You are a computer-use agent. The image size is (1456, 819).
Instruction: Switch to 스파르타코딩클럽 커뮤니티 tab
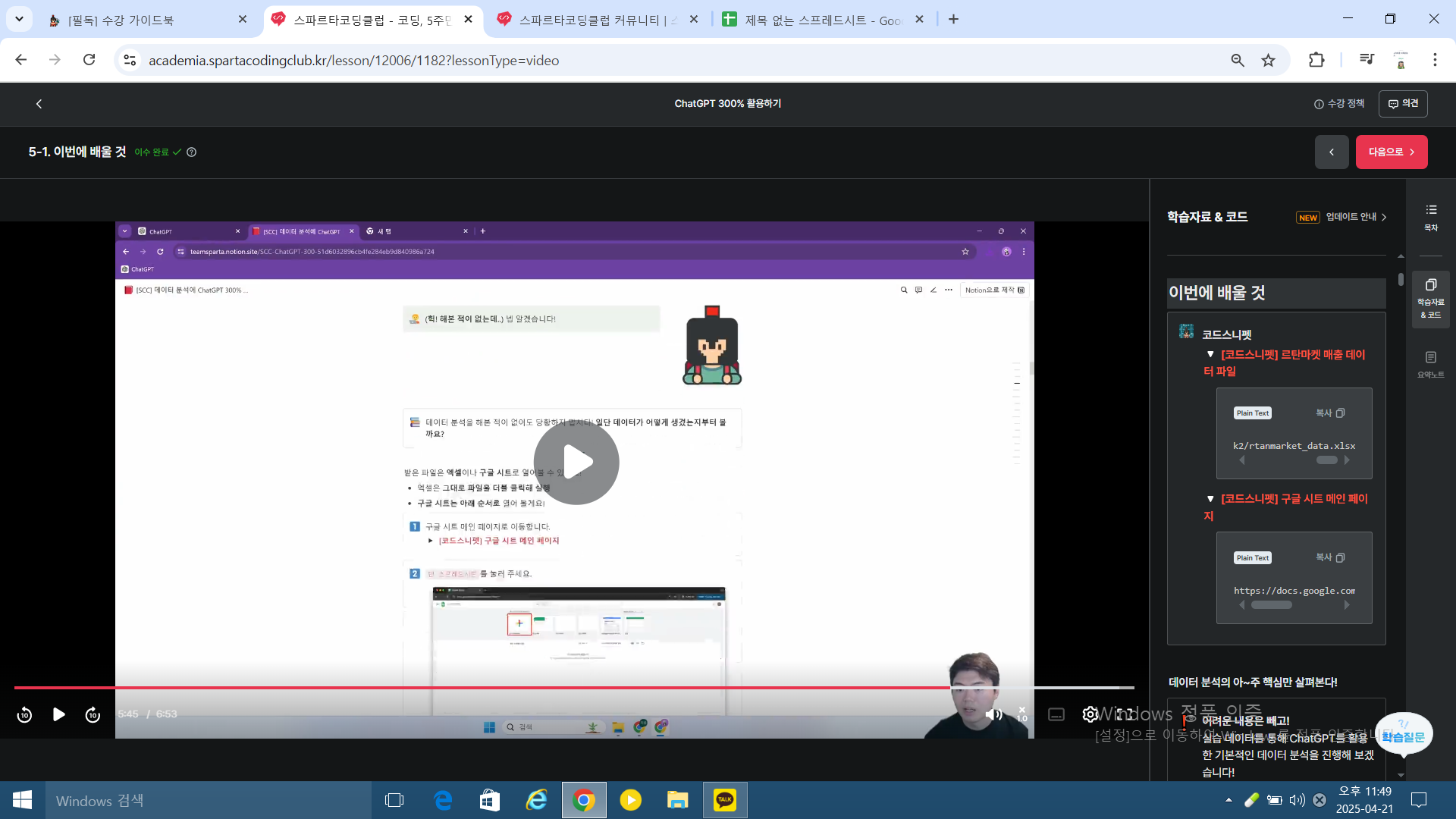click(597, 20)
